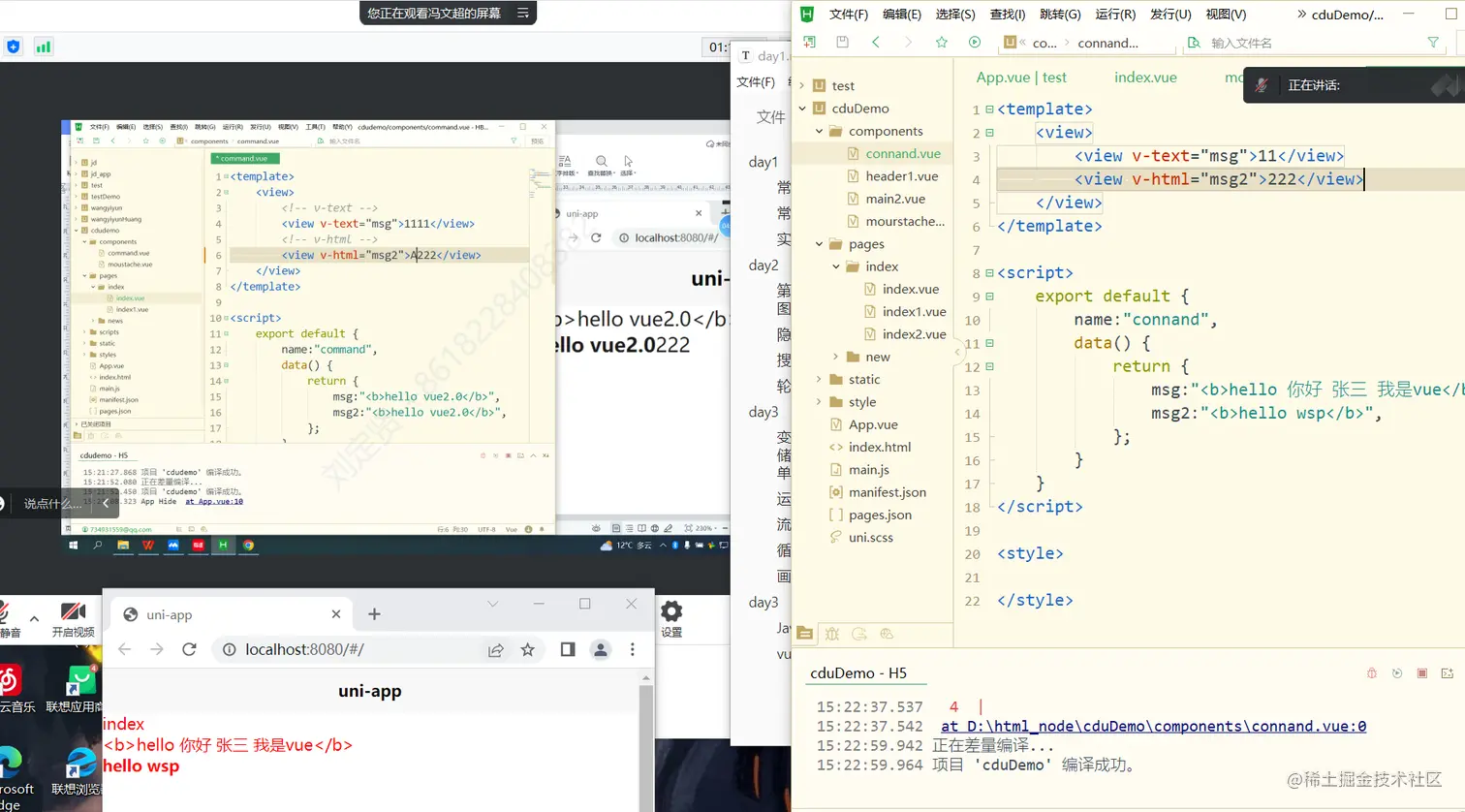Select the cduDemo - H5 console tab

(858, 672)
